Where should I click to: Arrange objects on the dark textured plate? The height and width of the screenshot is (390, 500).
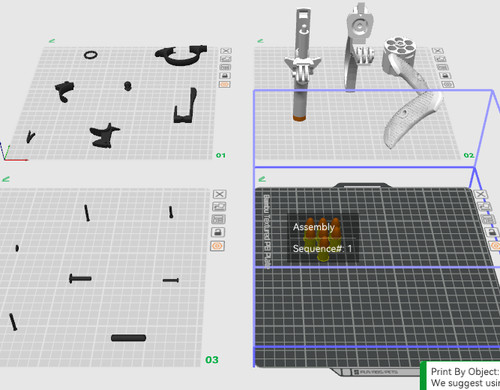(489, 219)
